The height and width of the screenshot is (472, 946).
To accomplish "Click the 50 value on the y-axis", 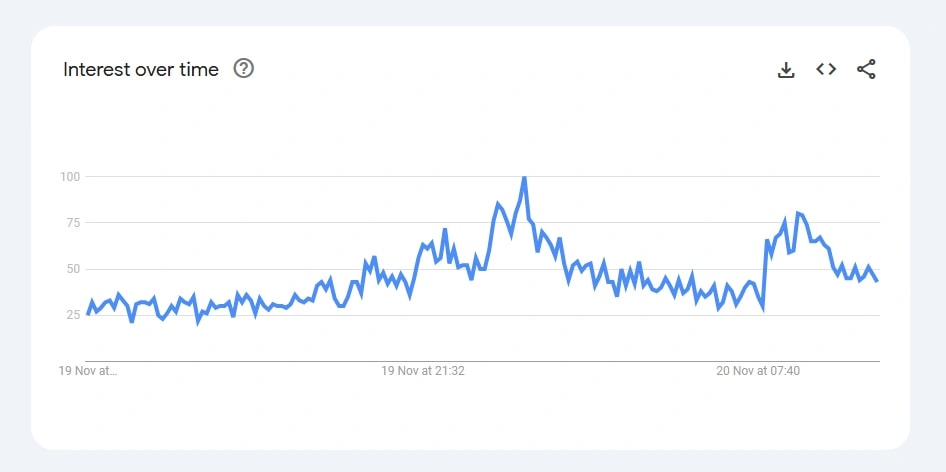I will point(72,269).
